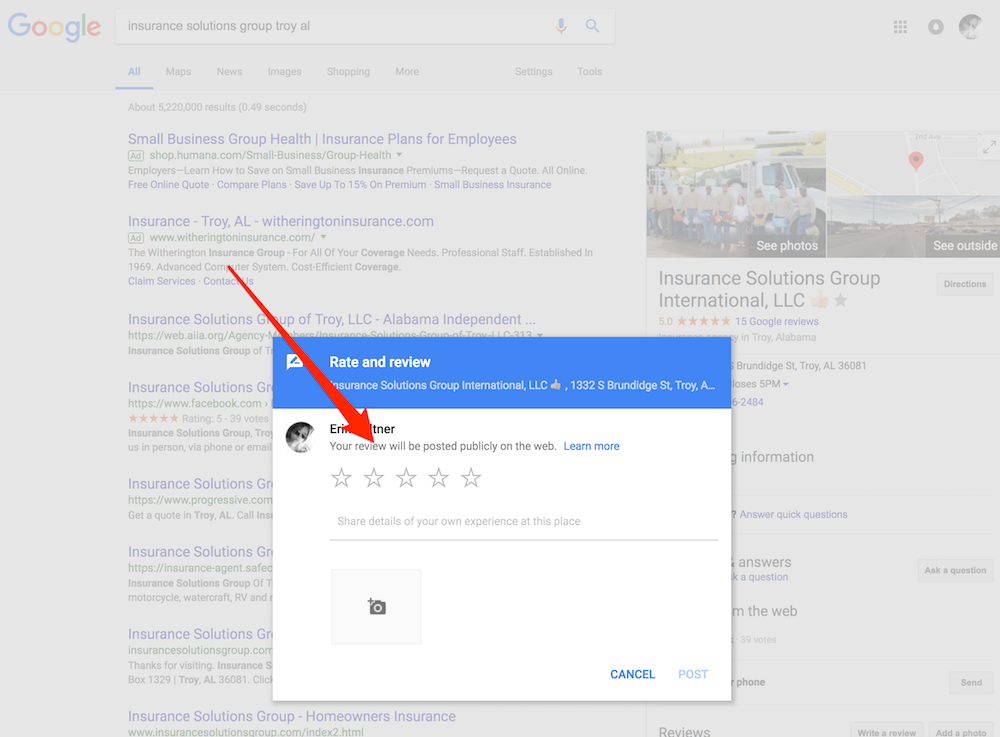The height and width of the screenshot is (737, 1000).
Task: Open Alabama Independent result link
Action: 332,319
